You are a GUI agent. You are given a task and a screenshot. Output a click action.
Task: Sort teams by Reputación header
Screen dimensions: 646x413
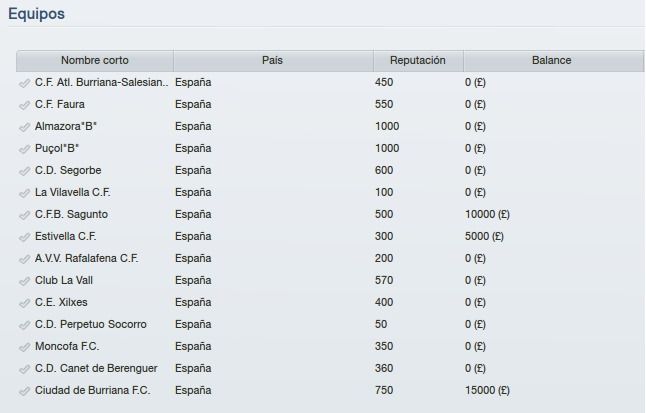coord(418,61)
